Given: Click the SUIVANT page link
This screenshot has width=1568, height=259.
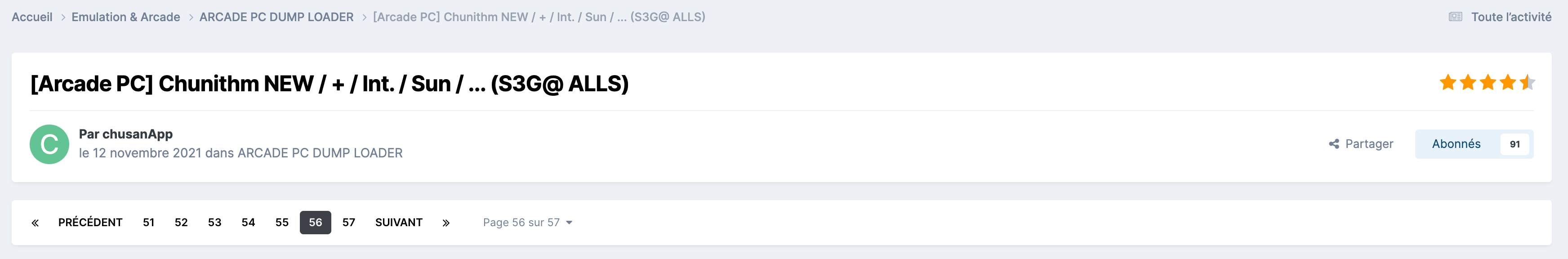Looking at the screenshot, I should (399, 223).
